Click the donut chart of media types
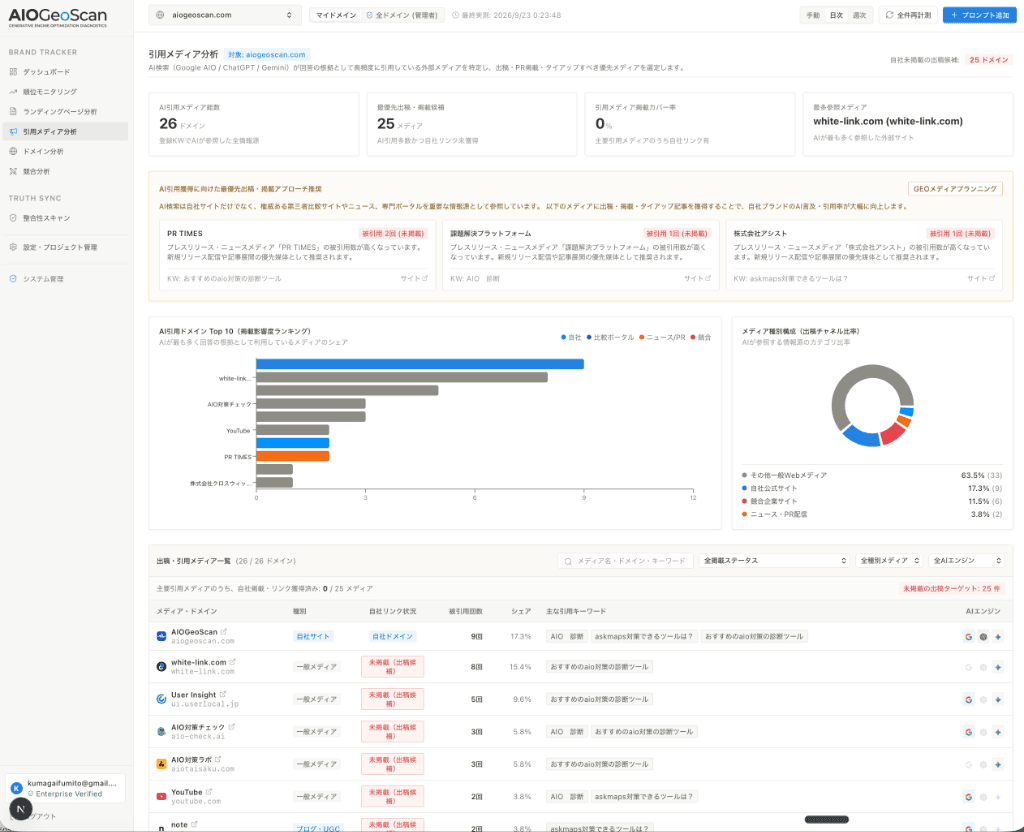The width and height of the screenshot is (1024, 832). click(872, 406)
